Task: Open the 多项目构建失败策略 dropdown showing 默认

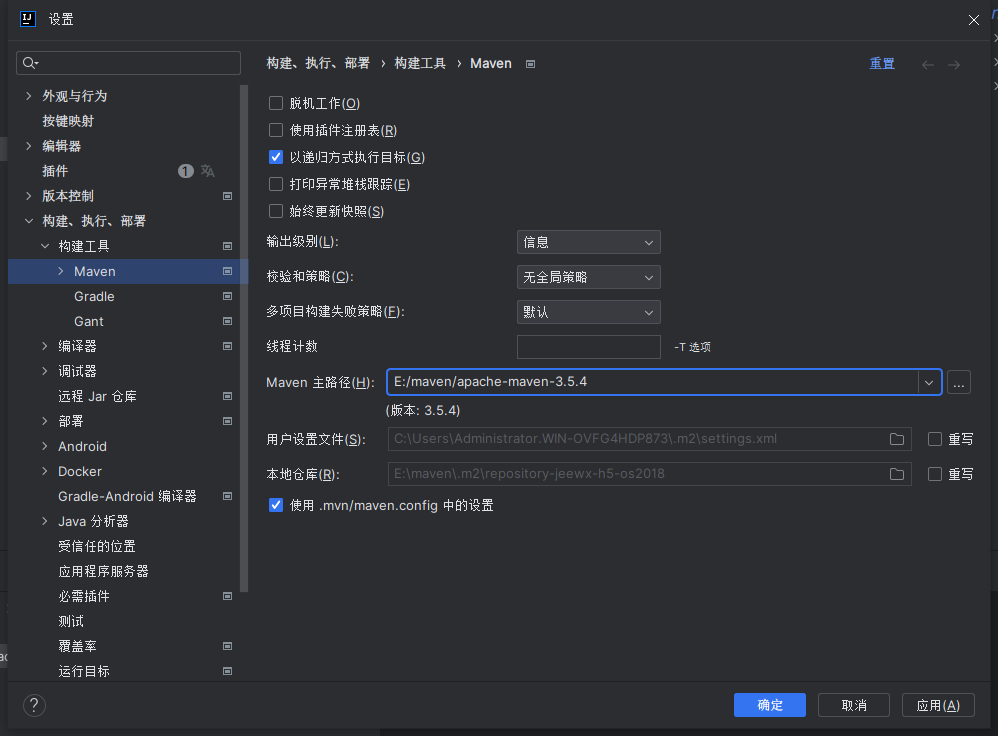Action: 588,312
